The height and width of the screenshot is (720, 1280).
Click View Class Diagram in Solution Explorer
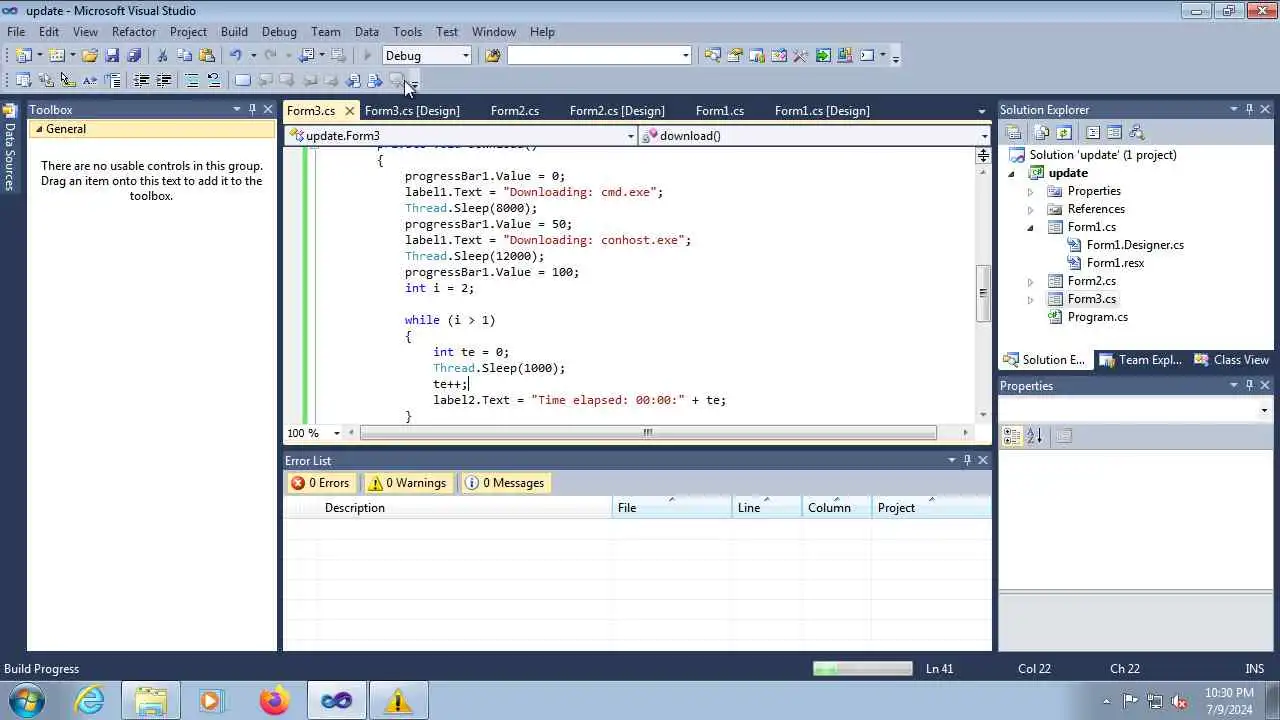(1136, 133)
